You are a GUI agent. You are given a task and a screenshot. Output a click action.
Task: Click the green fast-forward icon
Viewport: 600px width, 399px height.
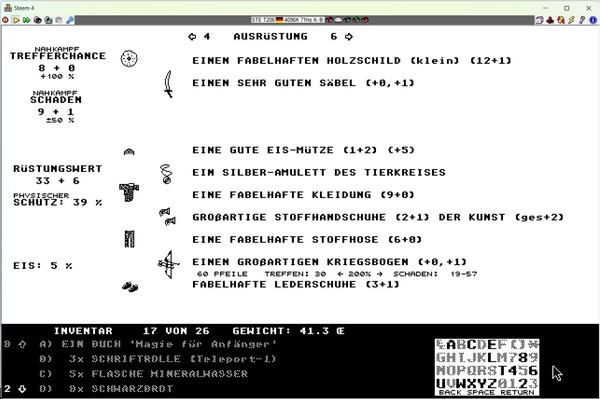pos(26,20)
